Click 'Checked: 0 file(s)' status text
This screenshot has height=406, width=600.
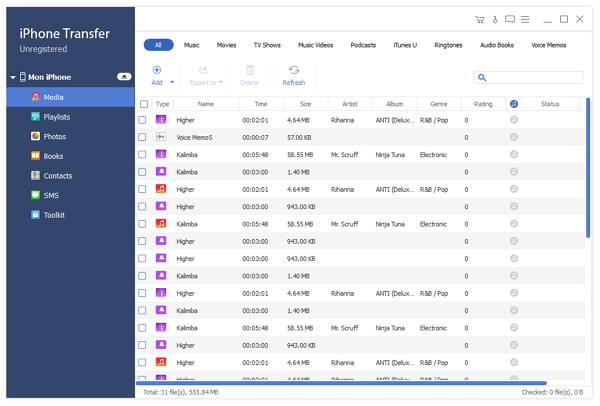(x=547, y=392)
